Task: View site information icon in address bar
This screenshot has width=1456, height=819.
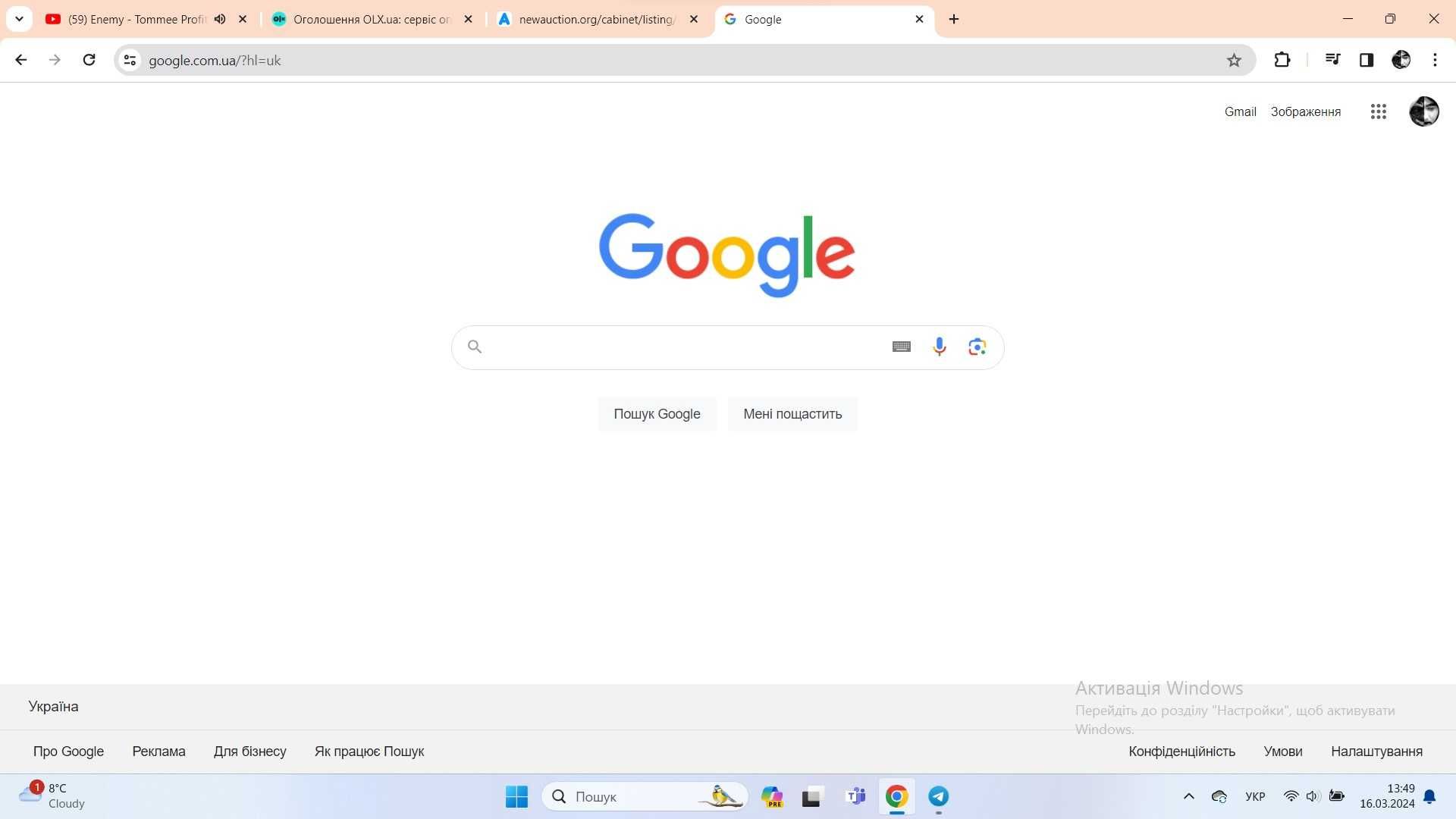Action: click(130, 60)
